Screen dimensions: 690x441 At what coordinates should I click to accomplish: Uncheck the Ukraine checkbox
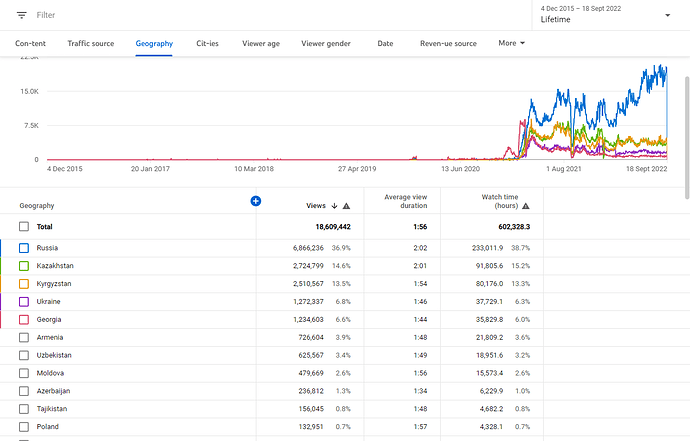tap(24, 301)
